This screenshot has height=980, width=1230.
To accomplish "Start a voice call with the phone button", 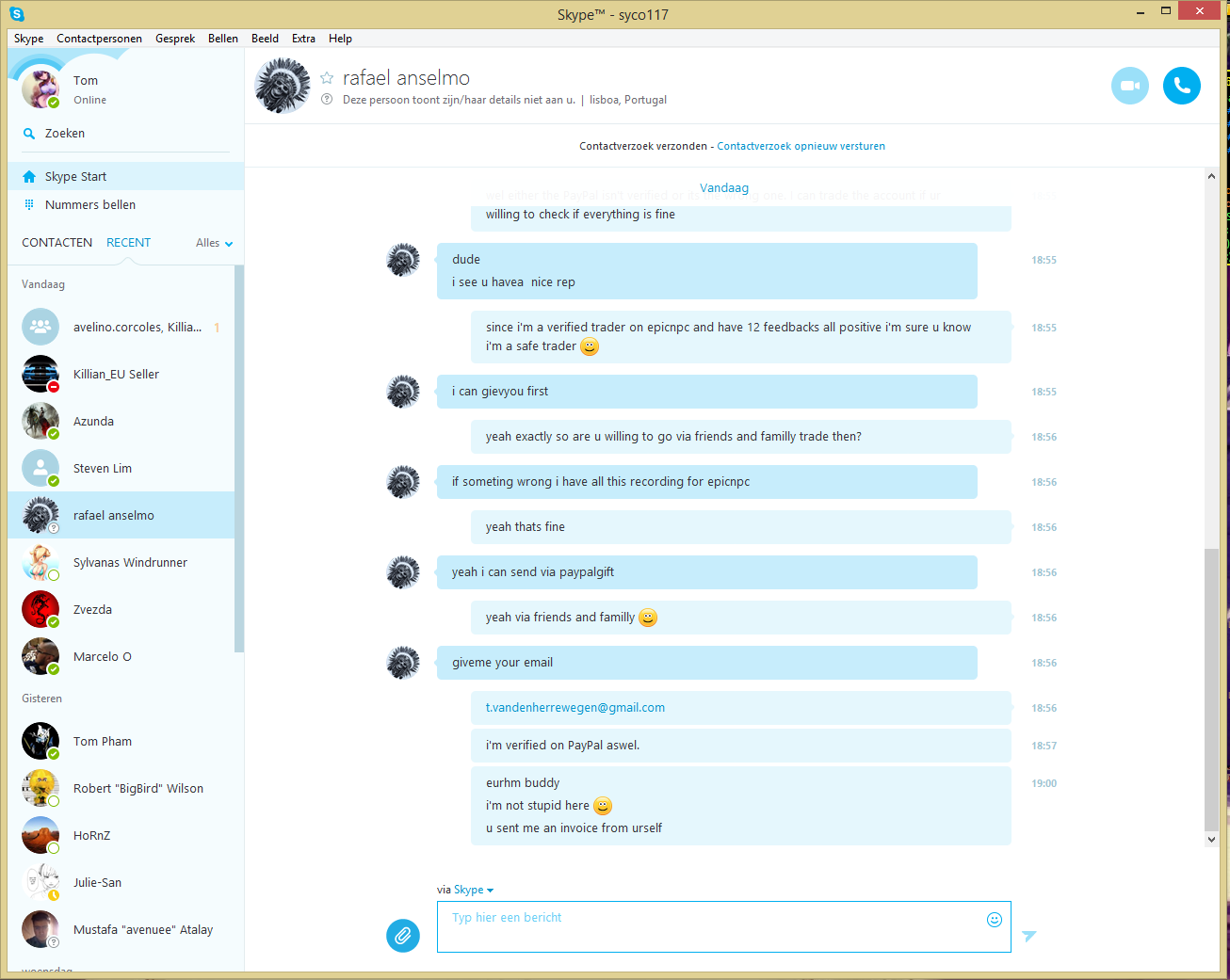I will click(x=1181, y=86).
